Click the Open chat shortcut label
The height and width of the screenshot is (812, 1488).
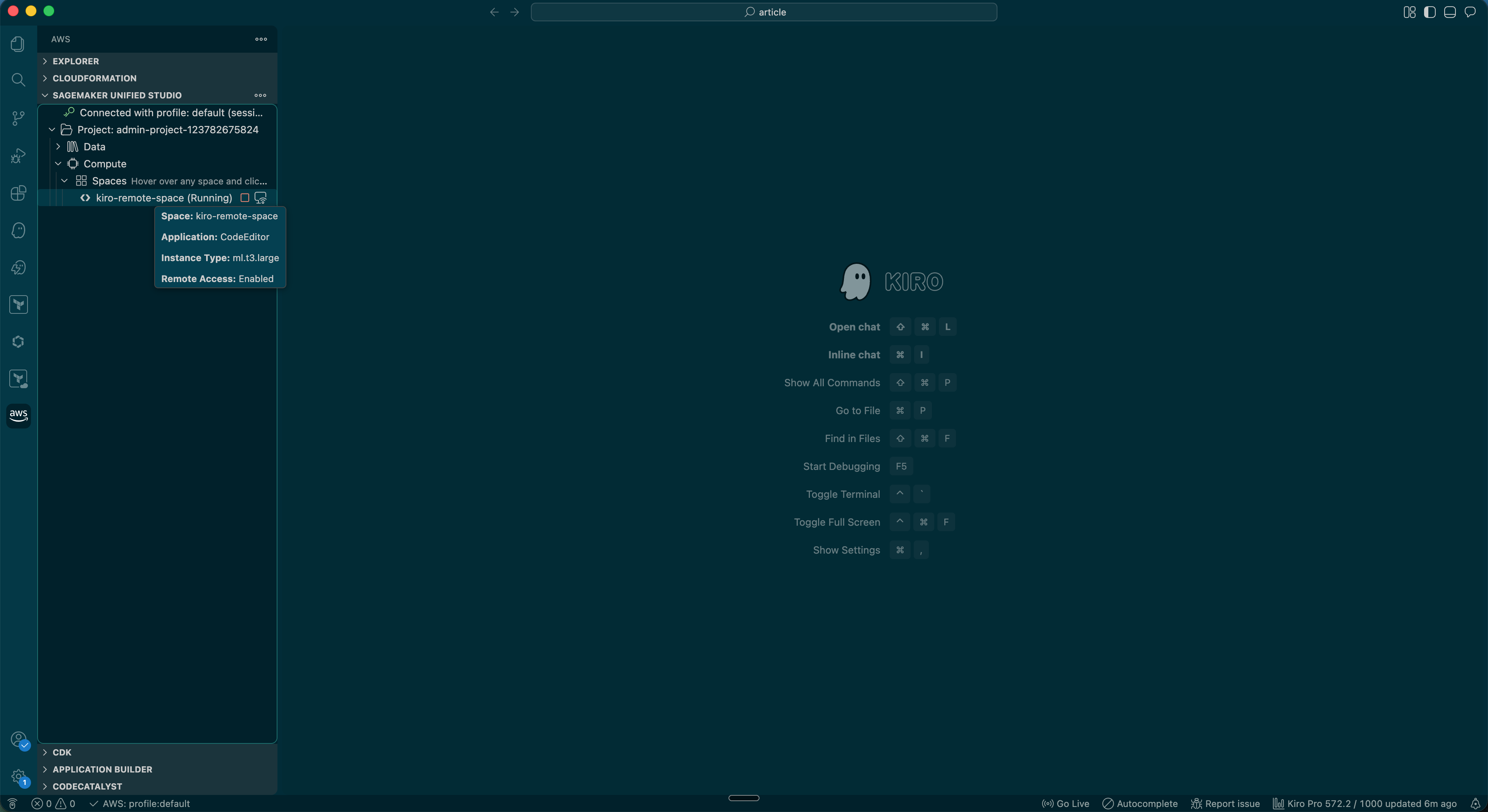pos(854,327)
